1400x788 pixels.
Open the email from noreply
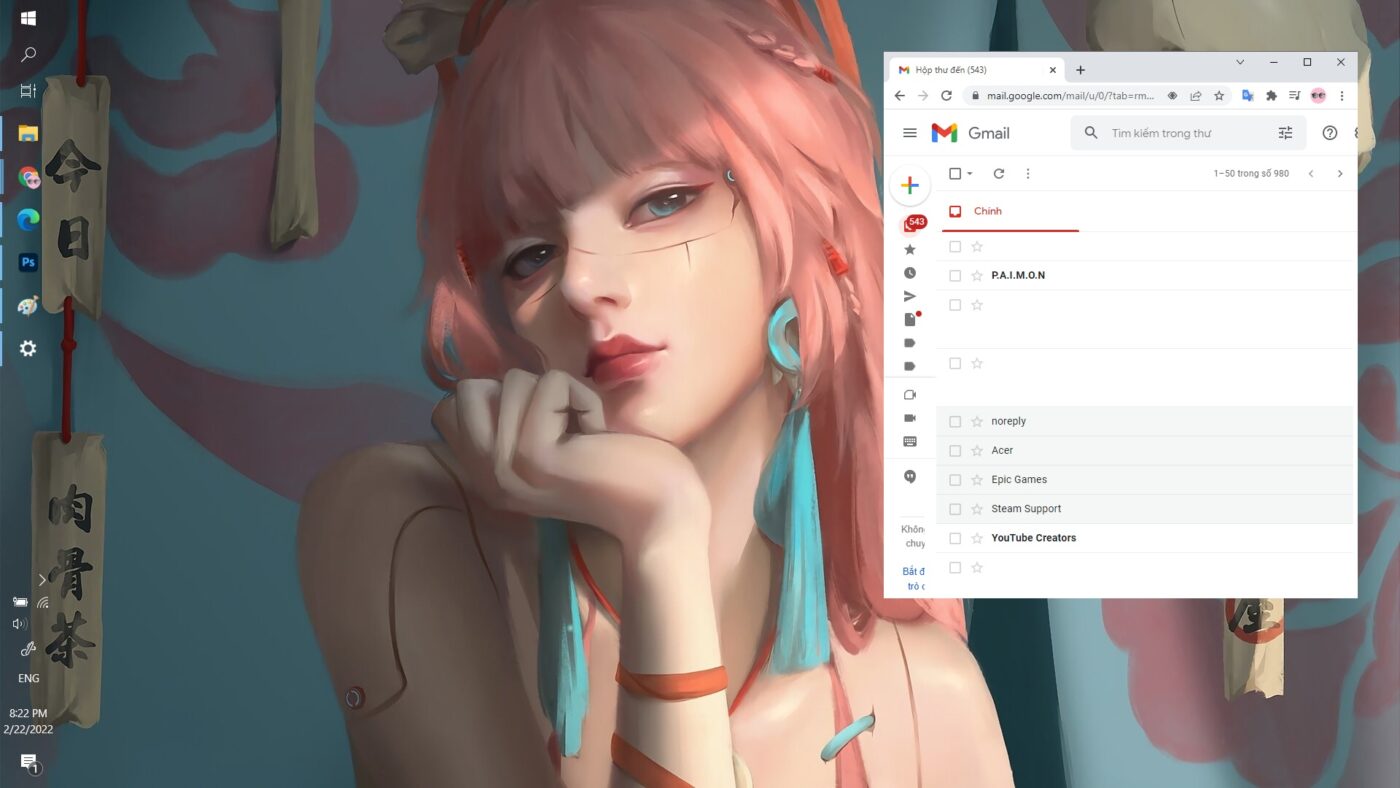point(1145,422)
